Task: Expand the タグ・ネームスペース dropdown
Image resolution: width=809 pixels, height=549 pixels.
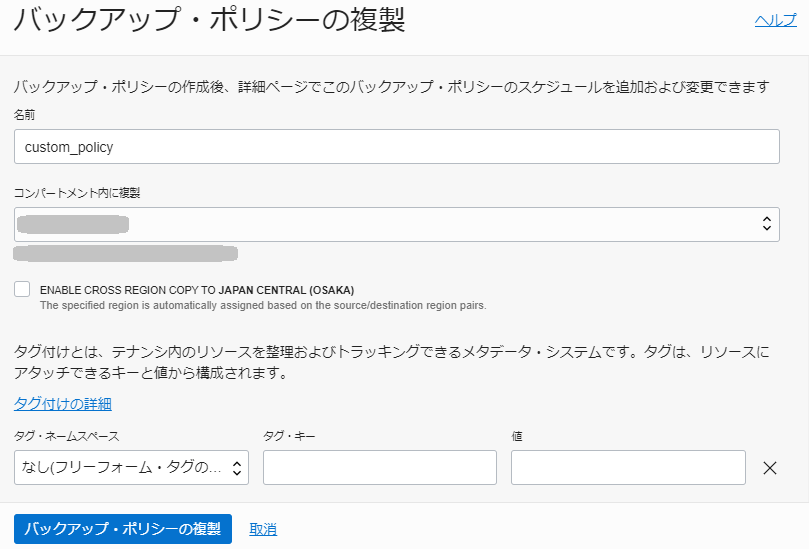Action: 131,467
